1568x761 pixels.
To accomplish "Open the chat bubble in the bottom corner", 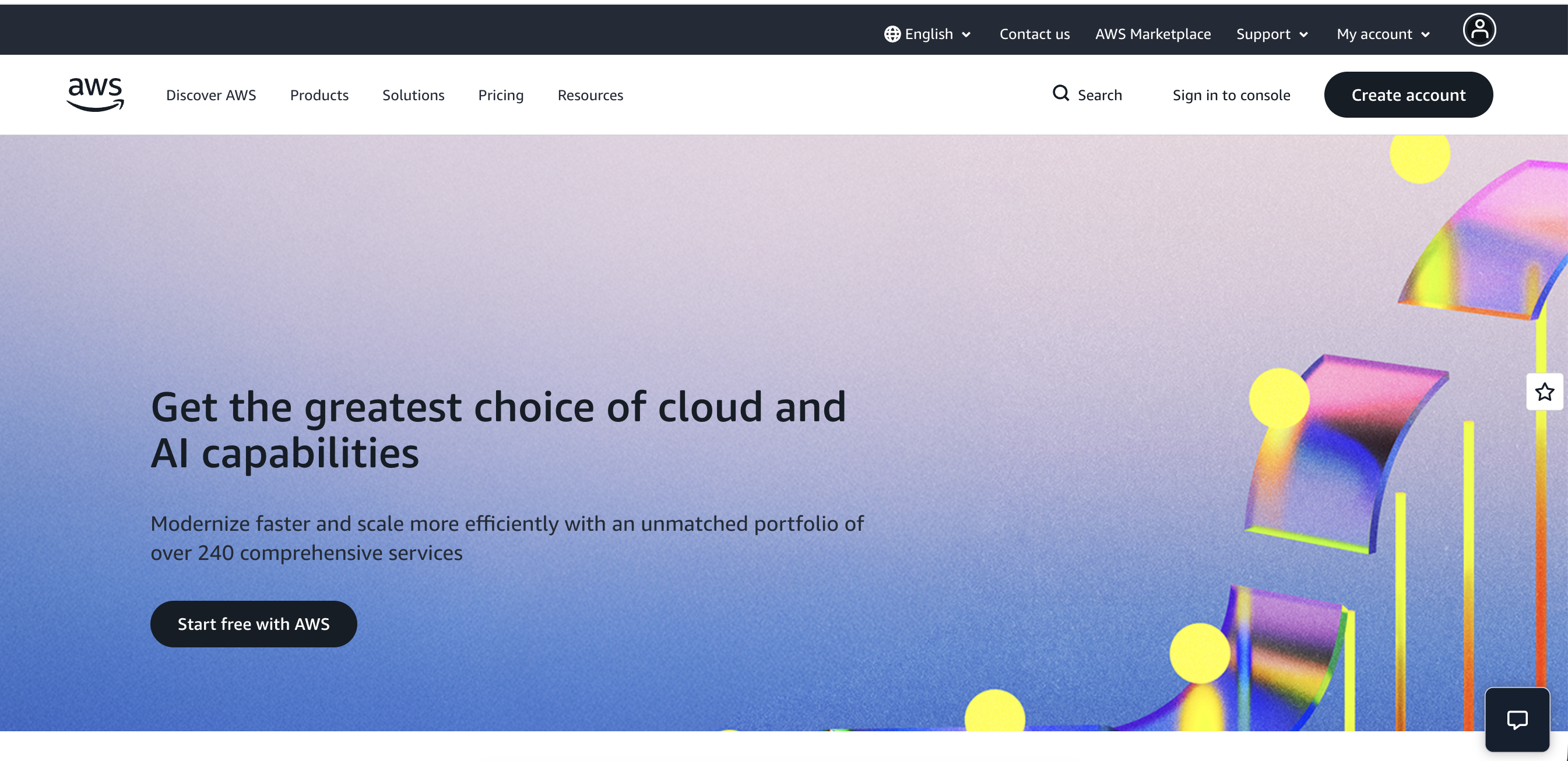I will click(x=1518, y=721).
